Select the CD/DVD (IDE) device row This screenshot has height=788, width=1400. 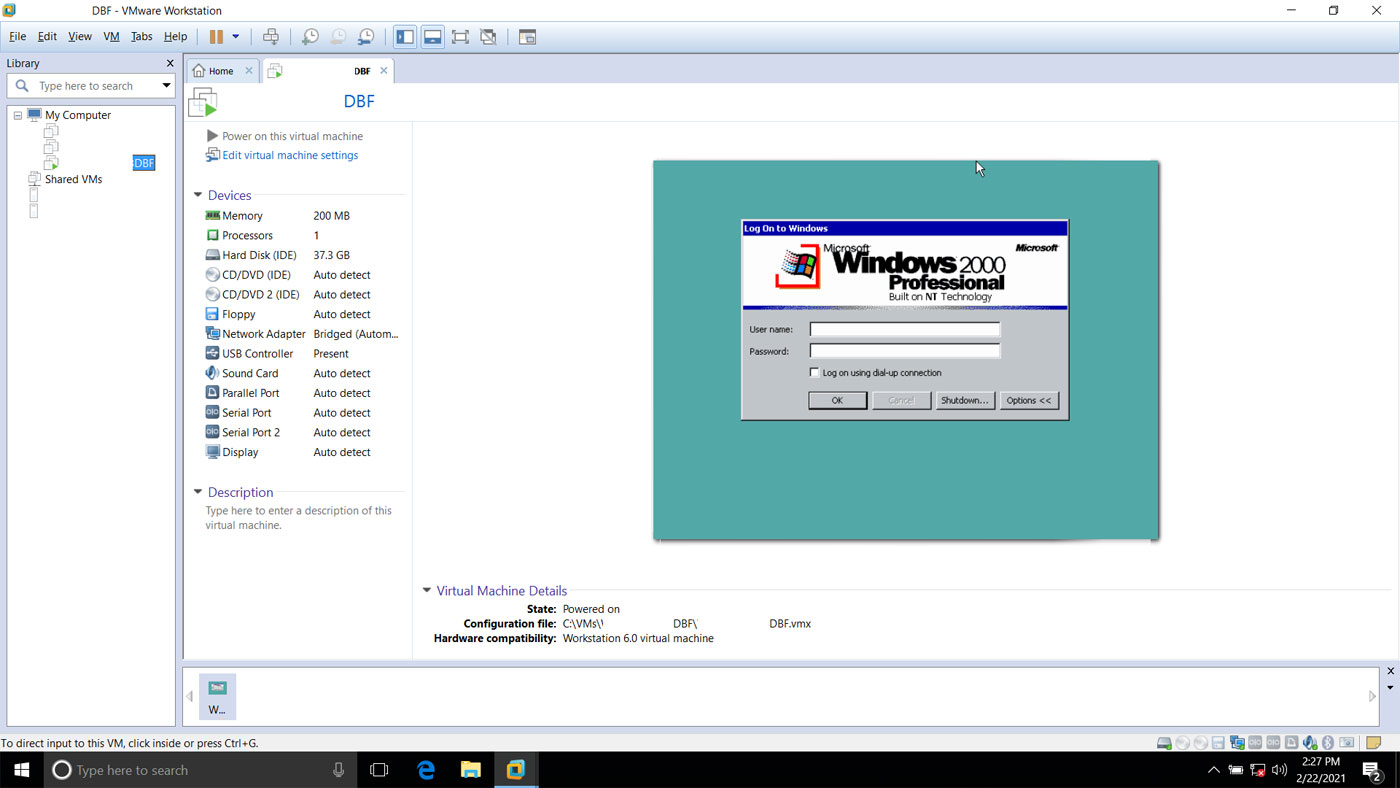coord(302,275)
